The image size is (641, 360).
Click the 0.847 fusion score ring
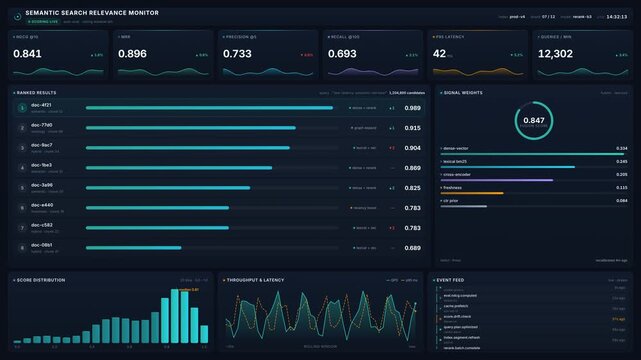click(533, 121)
